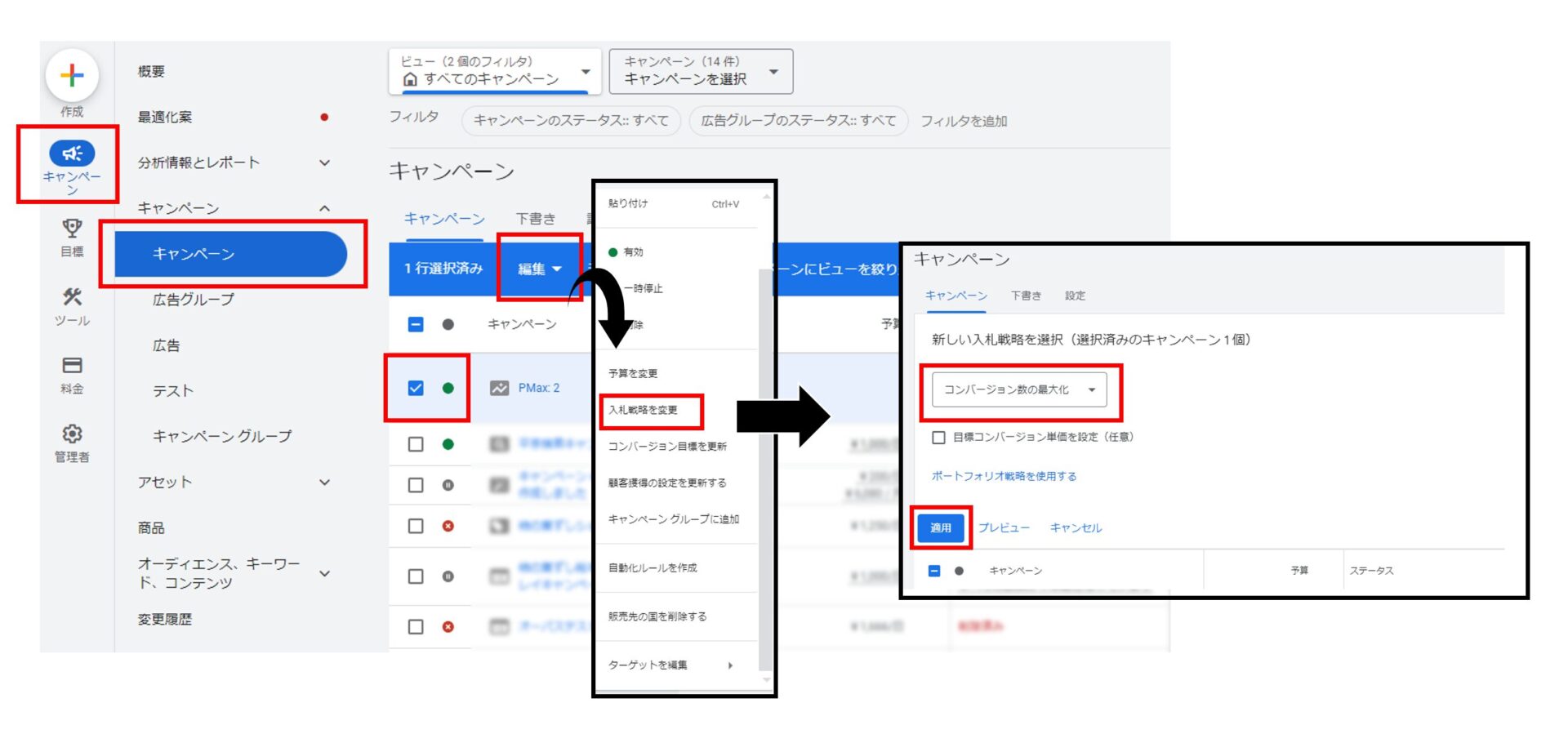Select 入札戦略を変更 from the edit menu
This screenshot has width=1568, height=734.
tap(643, 410)
